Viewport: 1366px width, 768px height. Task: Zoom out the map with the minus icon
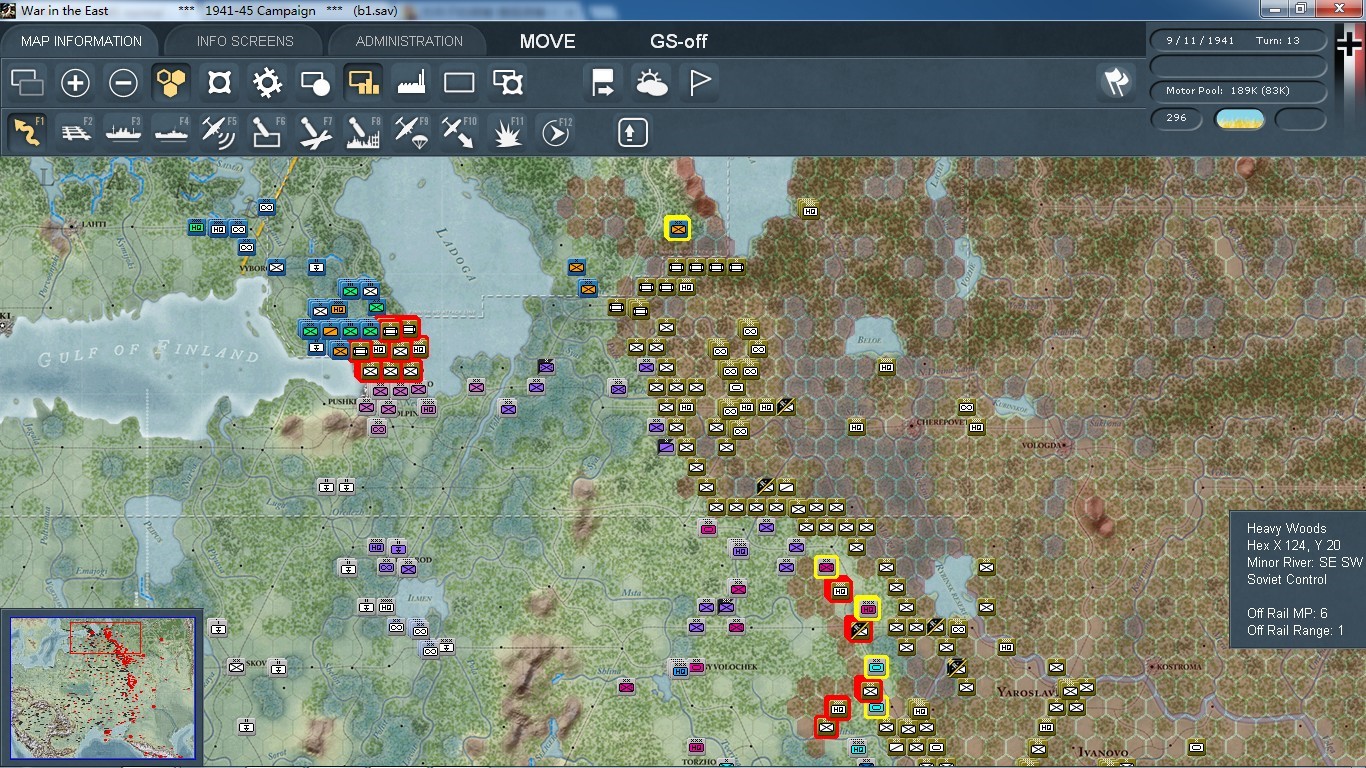pyautogui.click(x=123, y=83)
